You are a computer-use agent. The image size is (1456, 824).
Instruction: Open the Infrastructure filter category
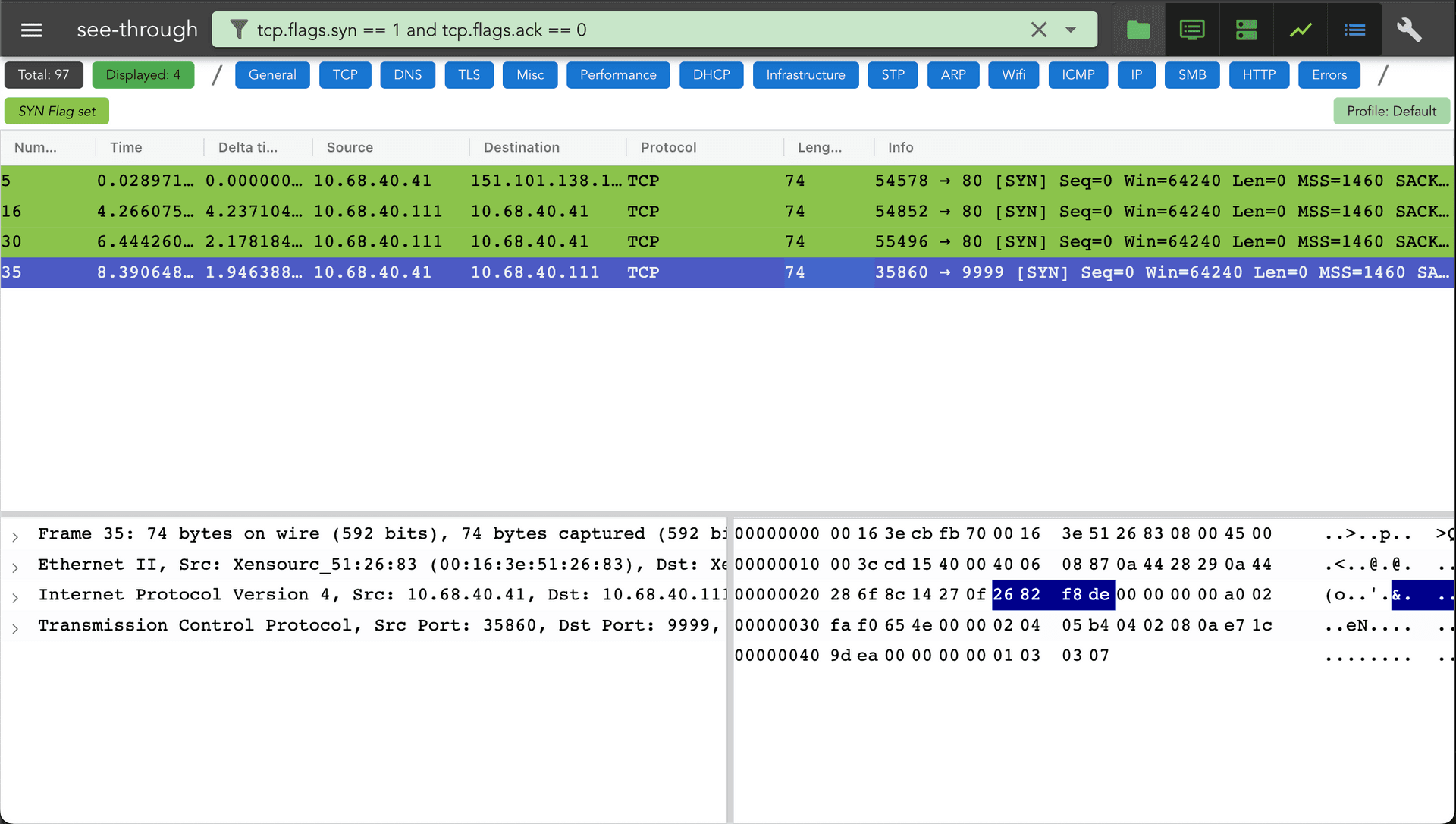coord(805,74)
